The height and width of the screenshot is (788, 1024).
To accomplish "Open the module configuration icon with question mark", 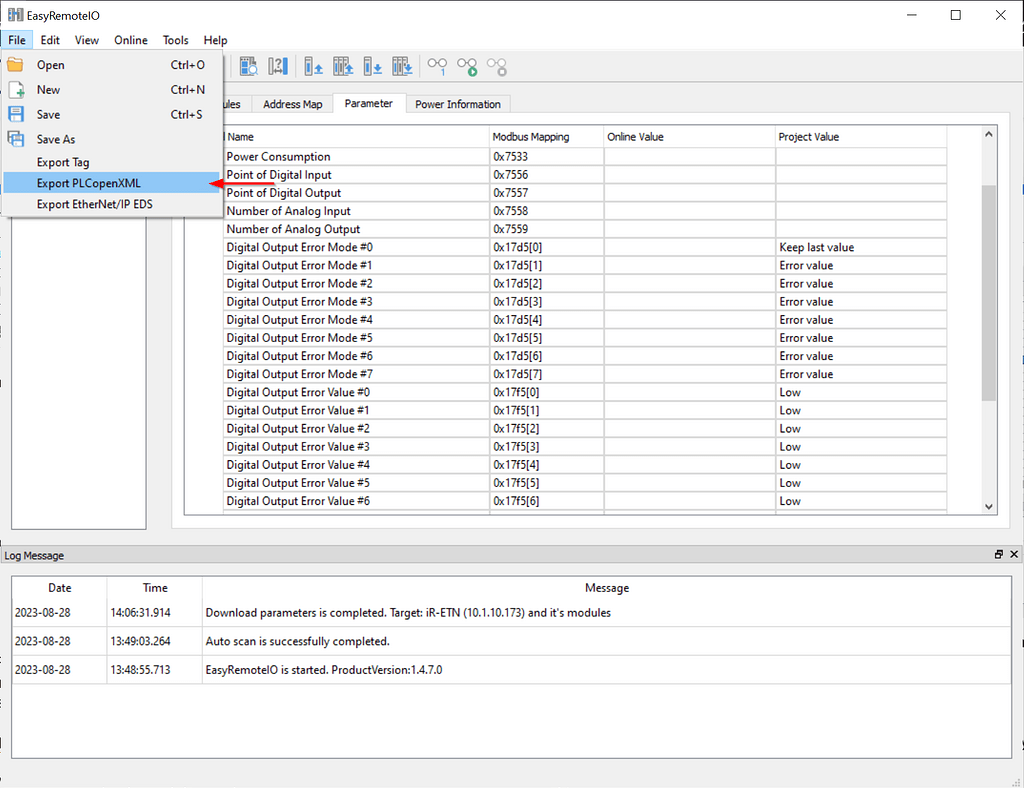I will coord(277,66).
